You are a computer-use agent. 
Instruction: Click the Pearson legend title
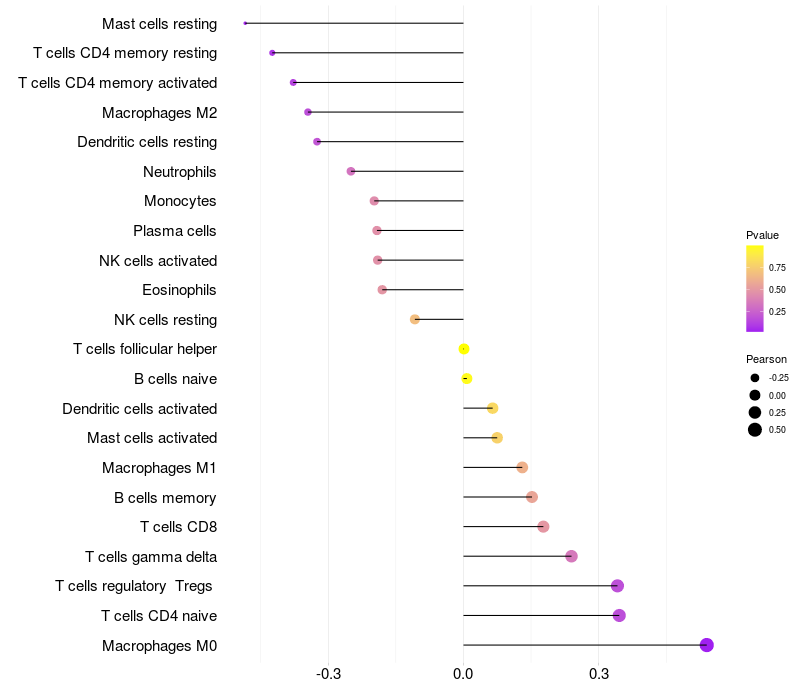coord(766,359)
